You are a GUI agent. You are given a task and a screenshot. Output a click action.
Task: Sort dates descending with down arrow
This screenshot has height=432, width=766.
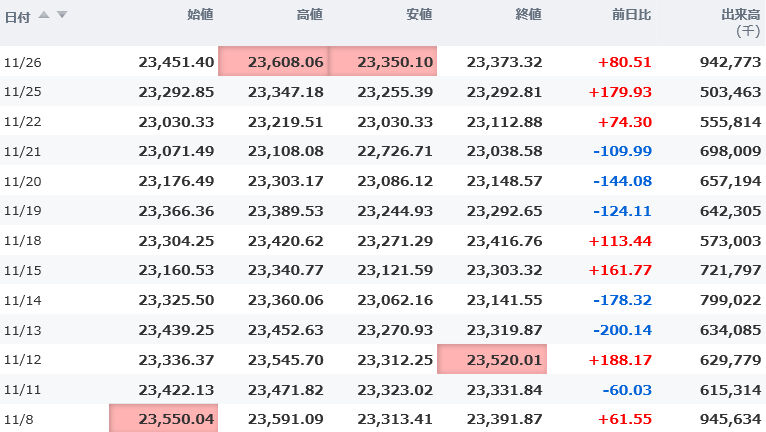(62, 15)
